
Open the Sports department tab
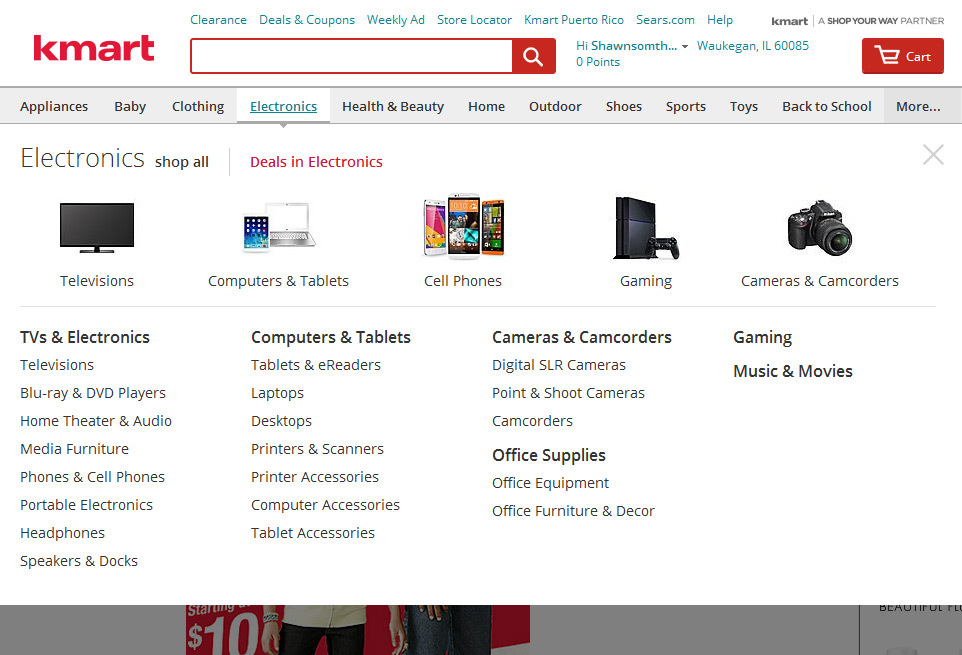tap(686, 106)
